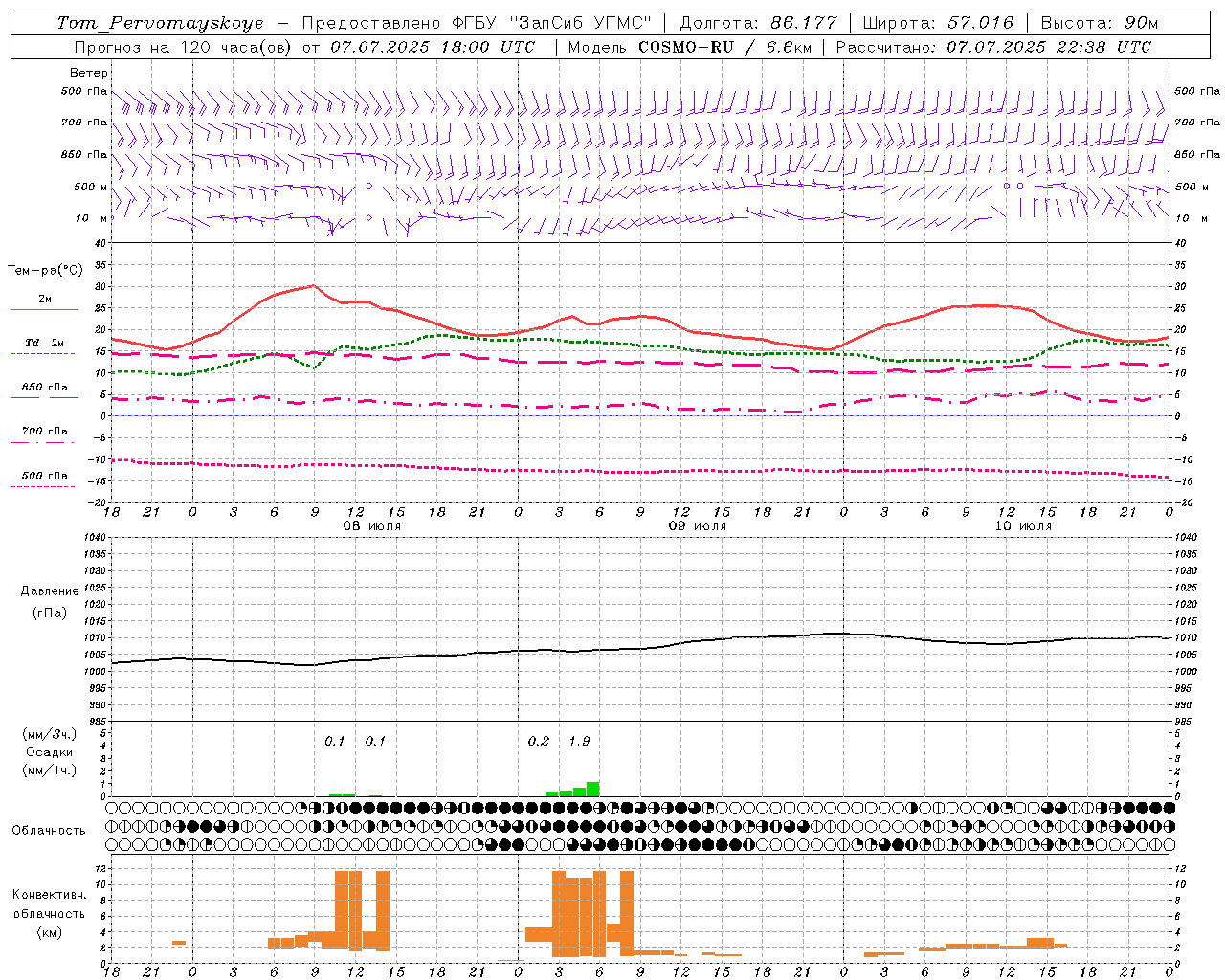
Task: Click the '09 июля' date label
Action: [698, 526]
